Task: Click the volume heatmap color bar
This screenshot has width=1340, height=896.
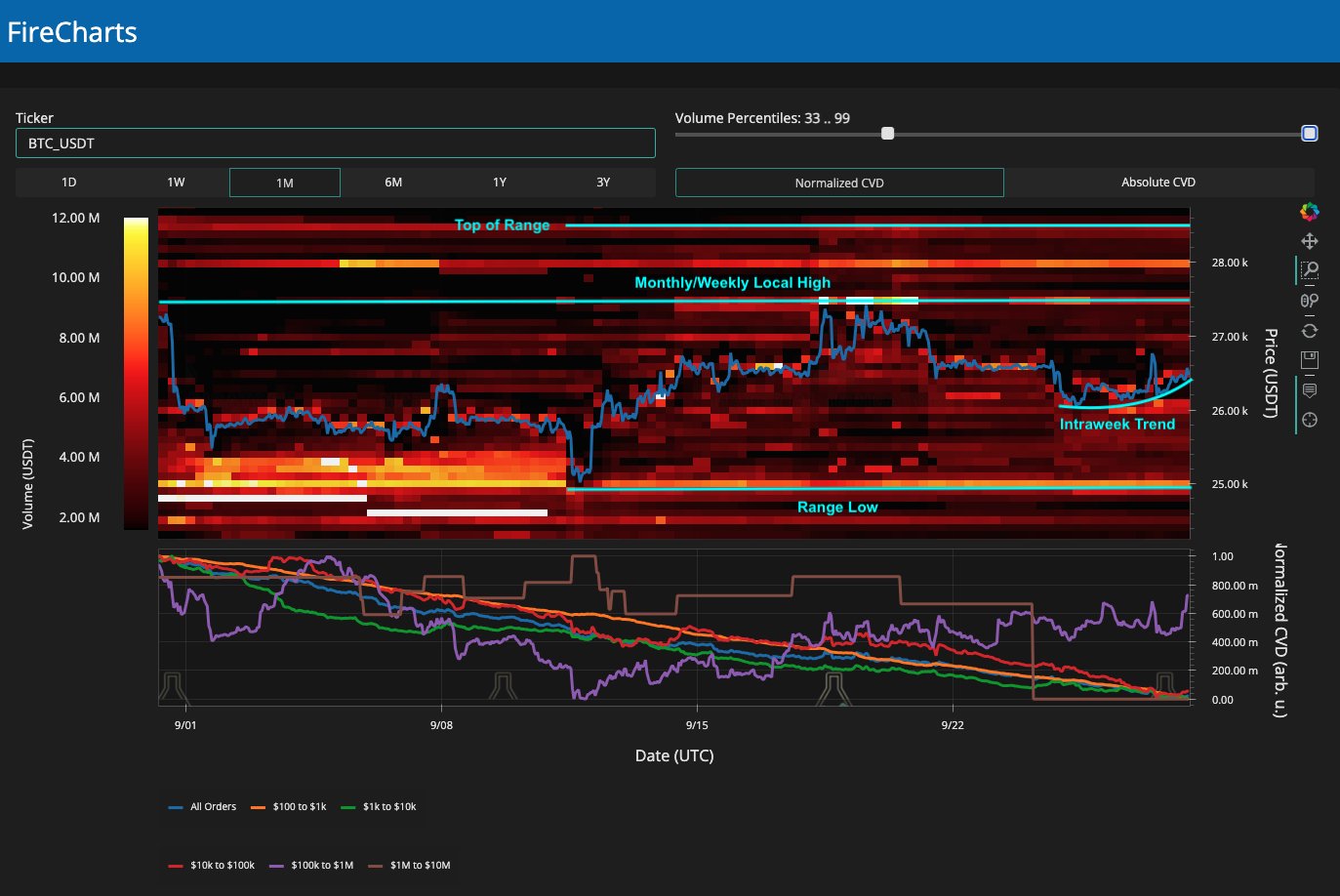Action: 137,374
